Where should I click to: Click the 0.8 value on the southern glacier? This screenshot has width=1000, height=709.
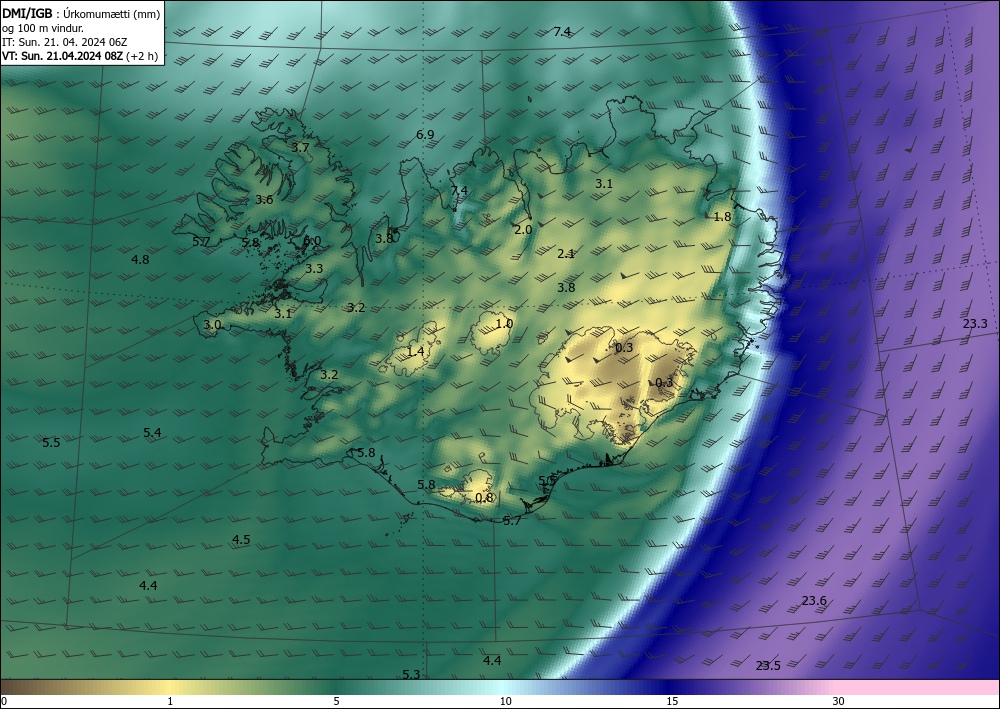point(484,497)
